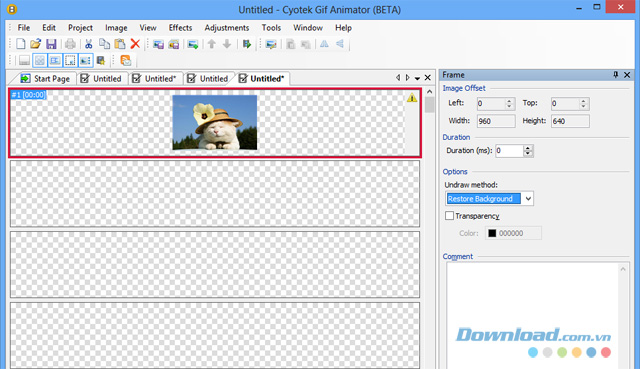Click the first add-frame image icon
Viewport: 640px width, 369px height.
(158, 44)
